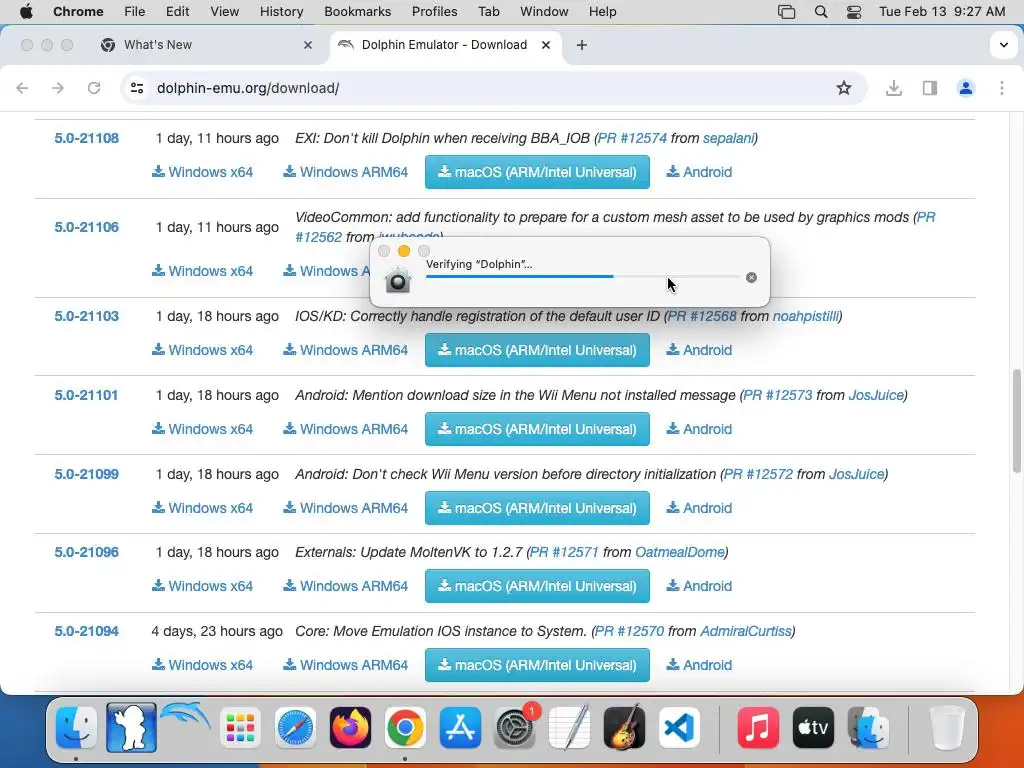The image size is (1024, 768).
Task: Open the Bookmarks menu
Action: [x=357, y=12]
